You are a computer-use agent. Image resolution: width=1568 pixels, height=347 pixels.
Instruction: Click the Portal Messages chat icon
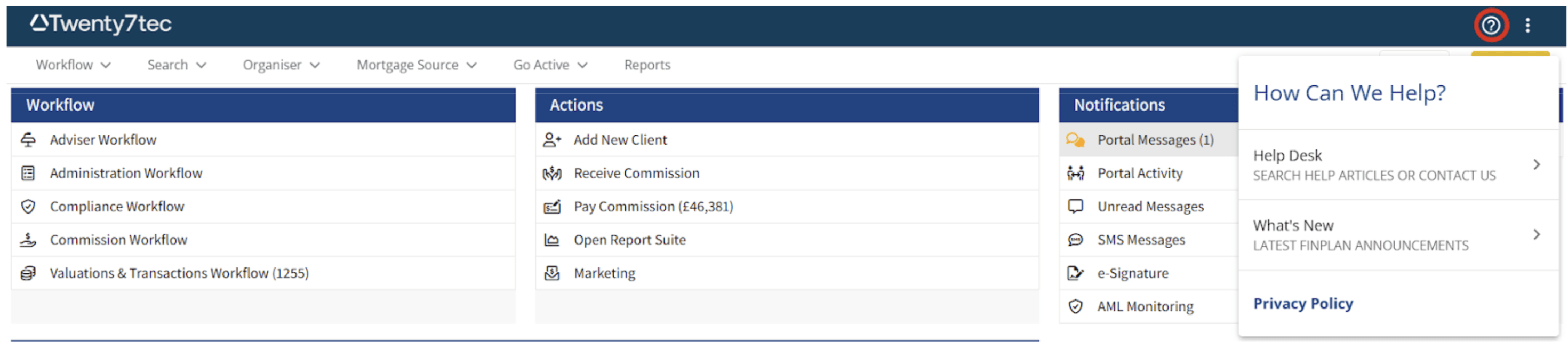(x=1075, y=140)
